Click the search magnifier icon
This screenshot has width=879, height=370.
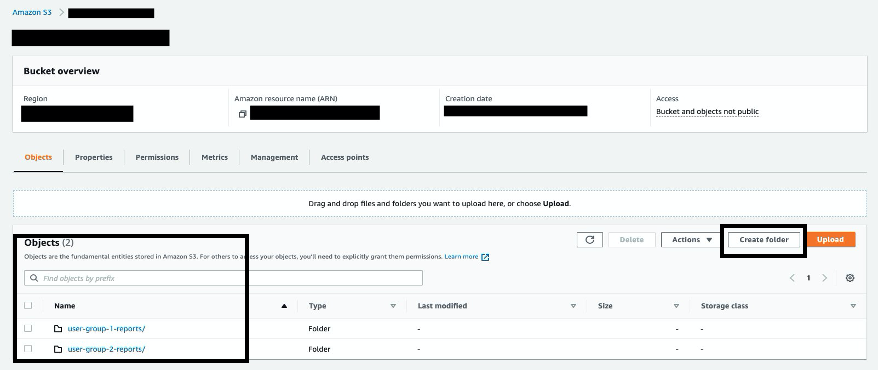34,278
